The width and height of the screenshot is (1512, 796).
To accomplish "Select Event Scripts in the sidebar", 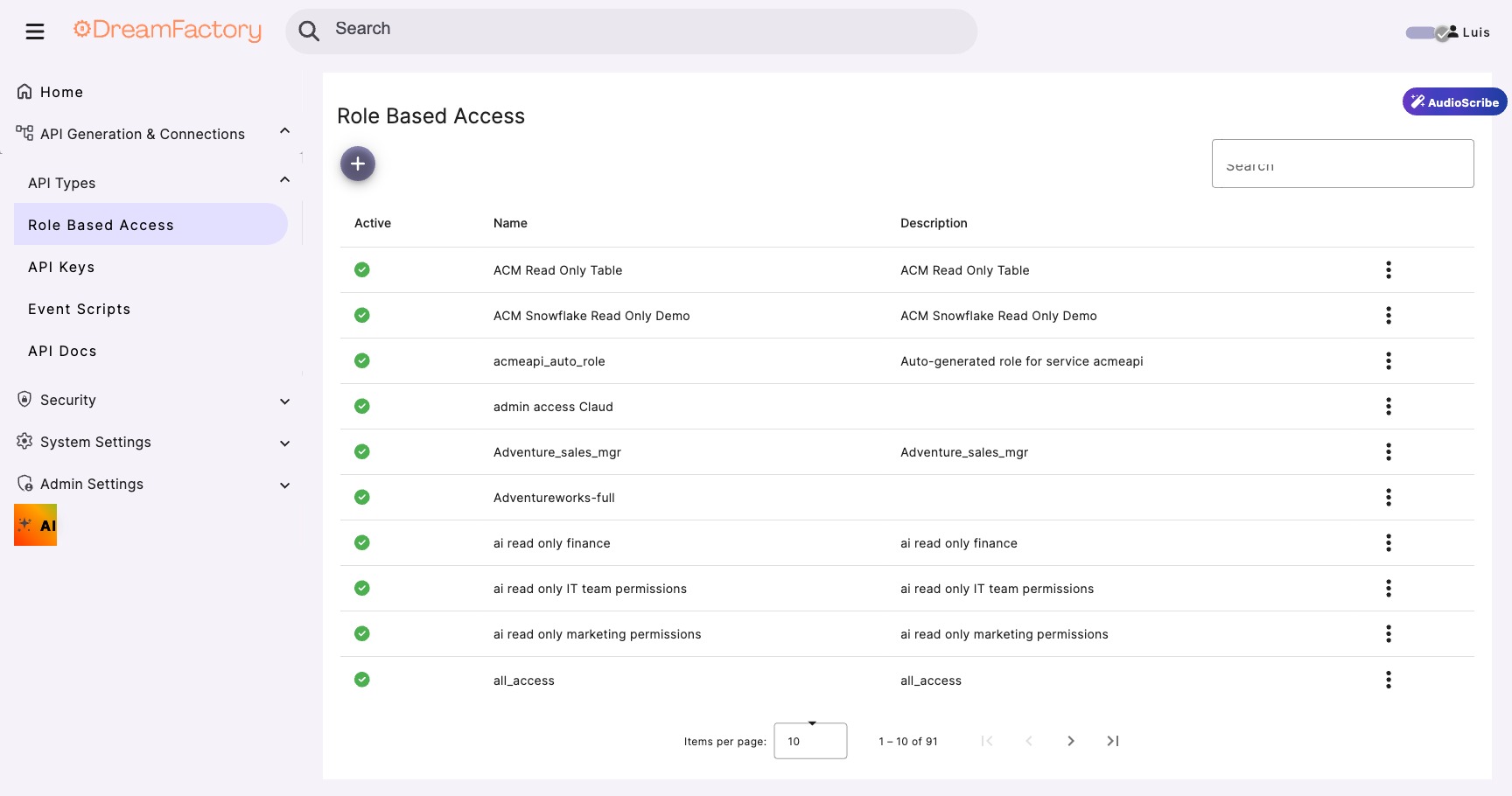I will pyautogui.click(x=79, y=308).
